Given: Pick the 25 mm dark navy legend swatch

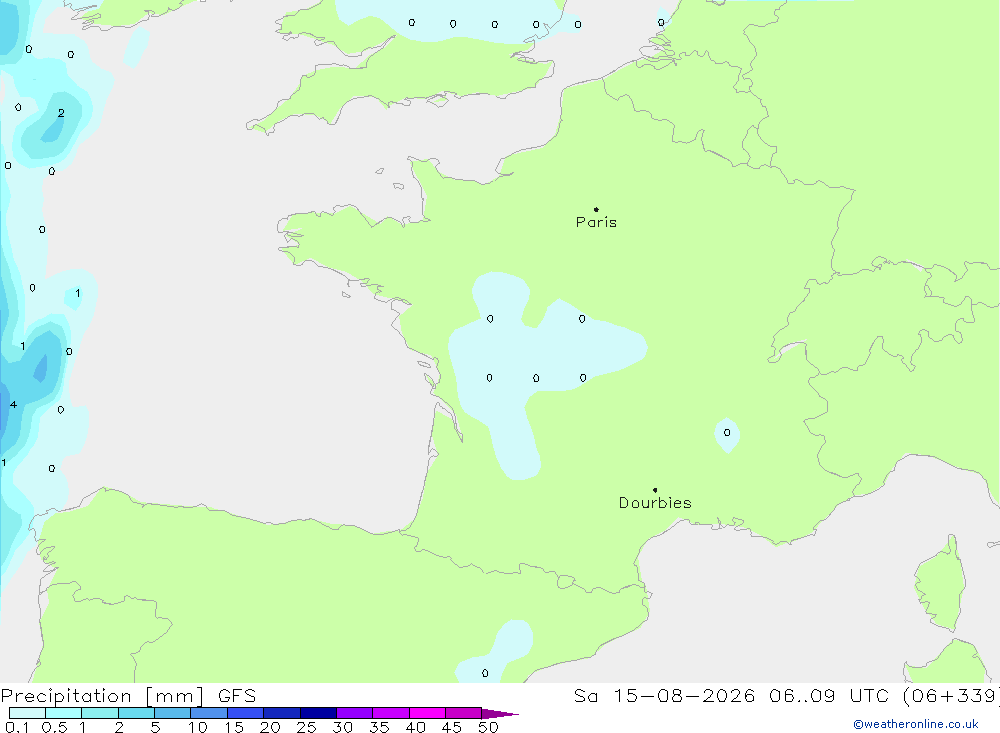Looking at the screenshot, I should [318, 713].
